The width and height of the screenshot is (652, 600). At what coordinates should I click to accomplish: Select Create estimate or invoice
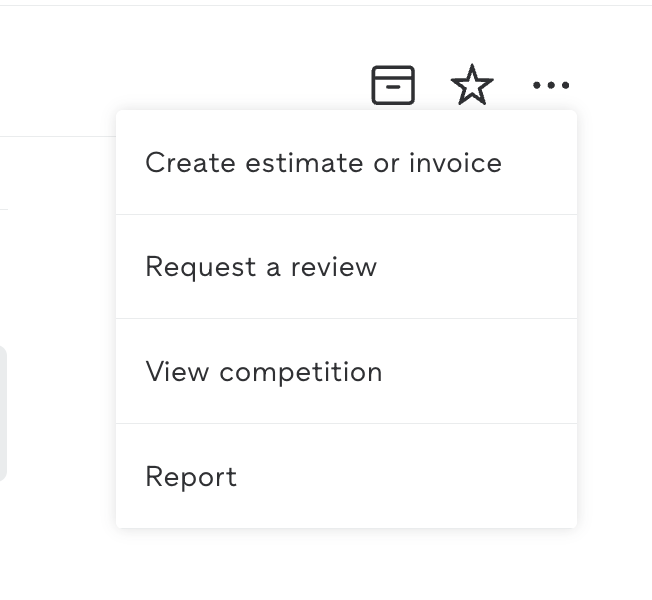coord(346,163)
